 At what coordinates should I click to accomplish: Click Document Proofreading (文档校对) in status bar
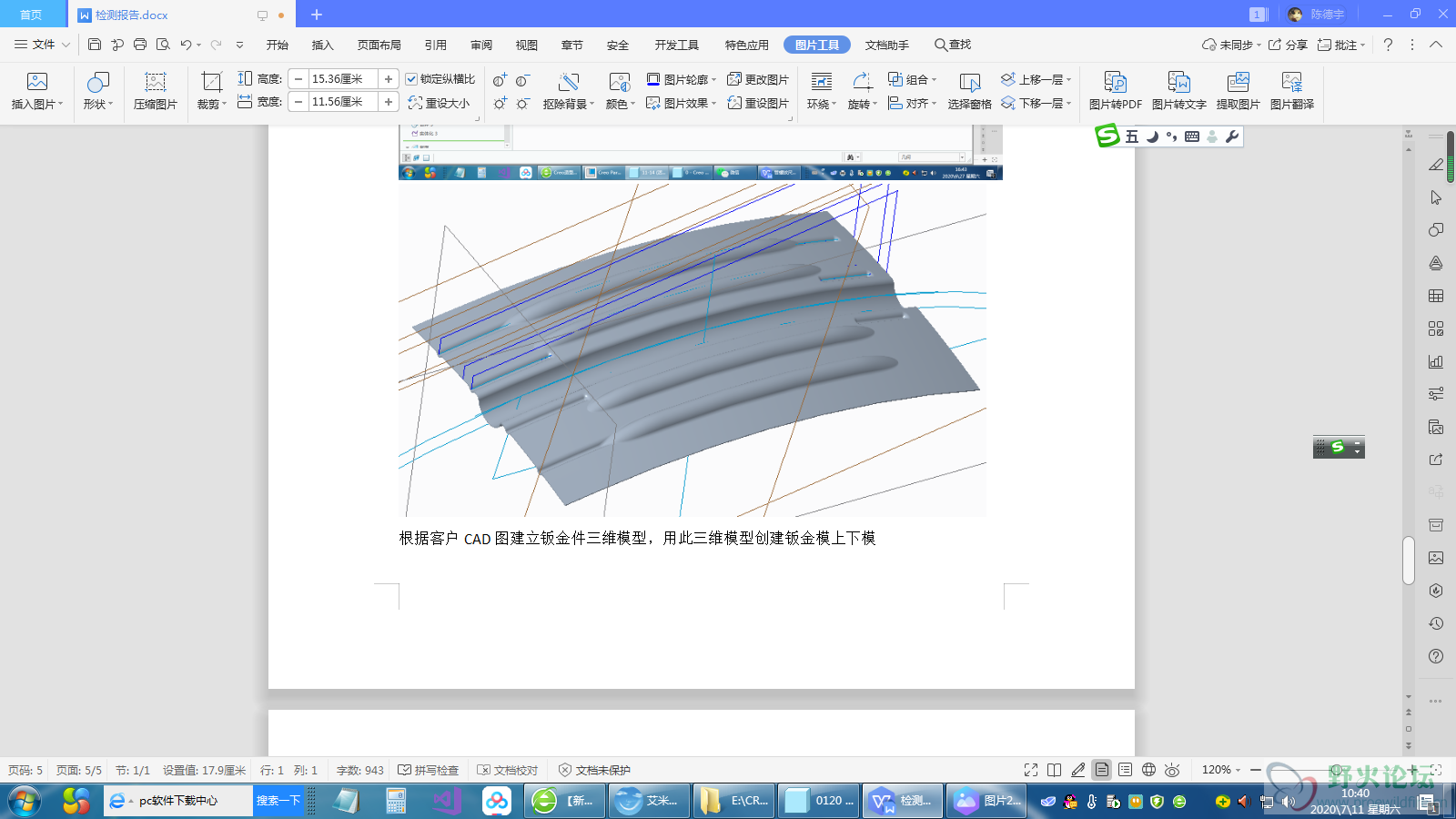[508, 770]
